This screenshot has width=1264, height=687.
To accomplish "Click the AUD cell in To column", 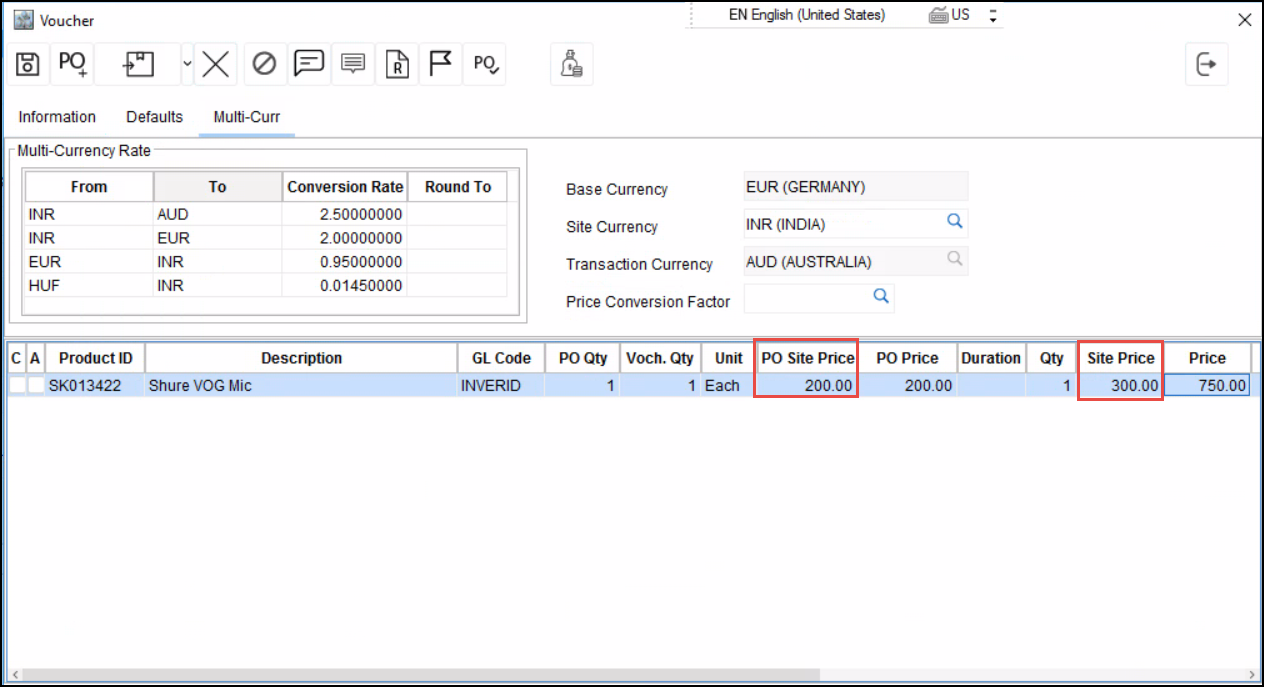I will pos(218,214).
